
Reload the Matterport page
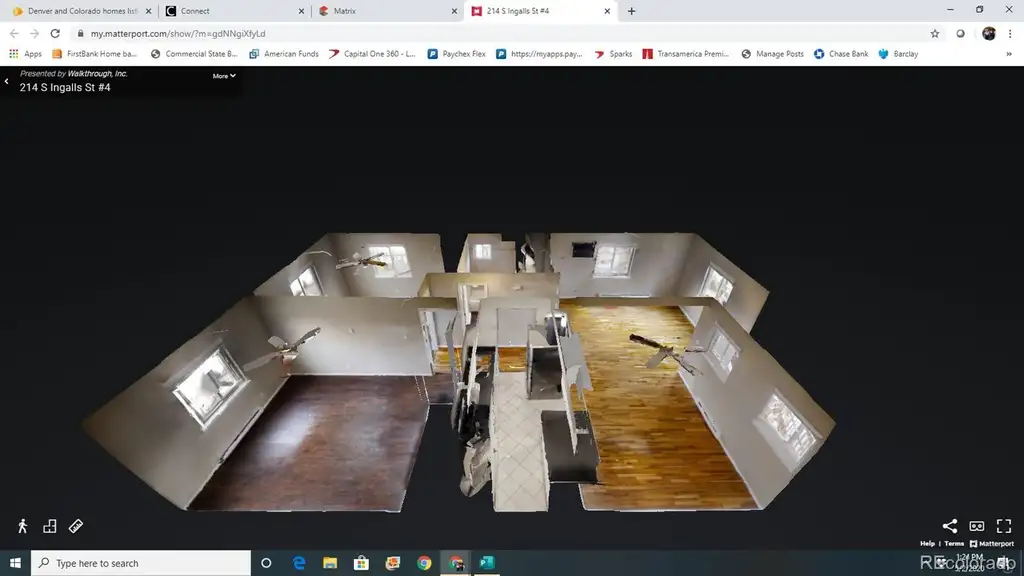pyautogui.click(x=55, y=33)
